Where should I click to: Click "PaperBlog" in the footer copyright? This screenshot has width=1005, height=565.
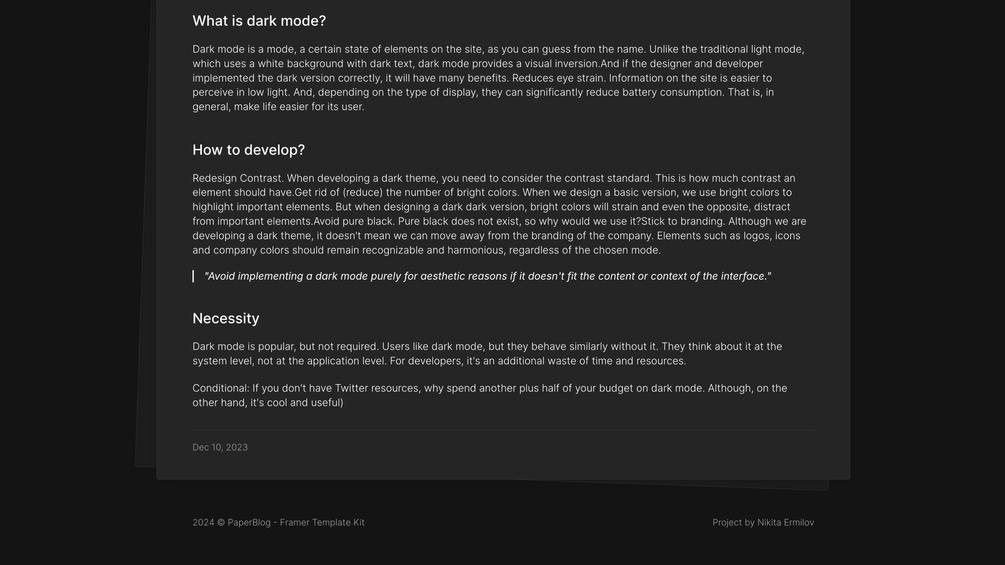pos(249,522)
